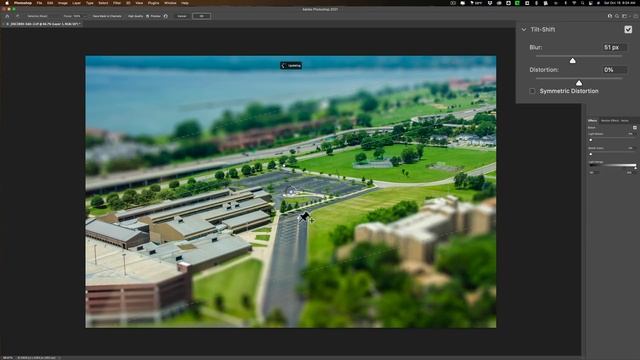This screenshot has width=640, height=360.
Task: Select the open document tab
Action: point(43,24)
